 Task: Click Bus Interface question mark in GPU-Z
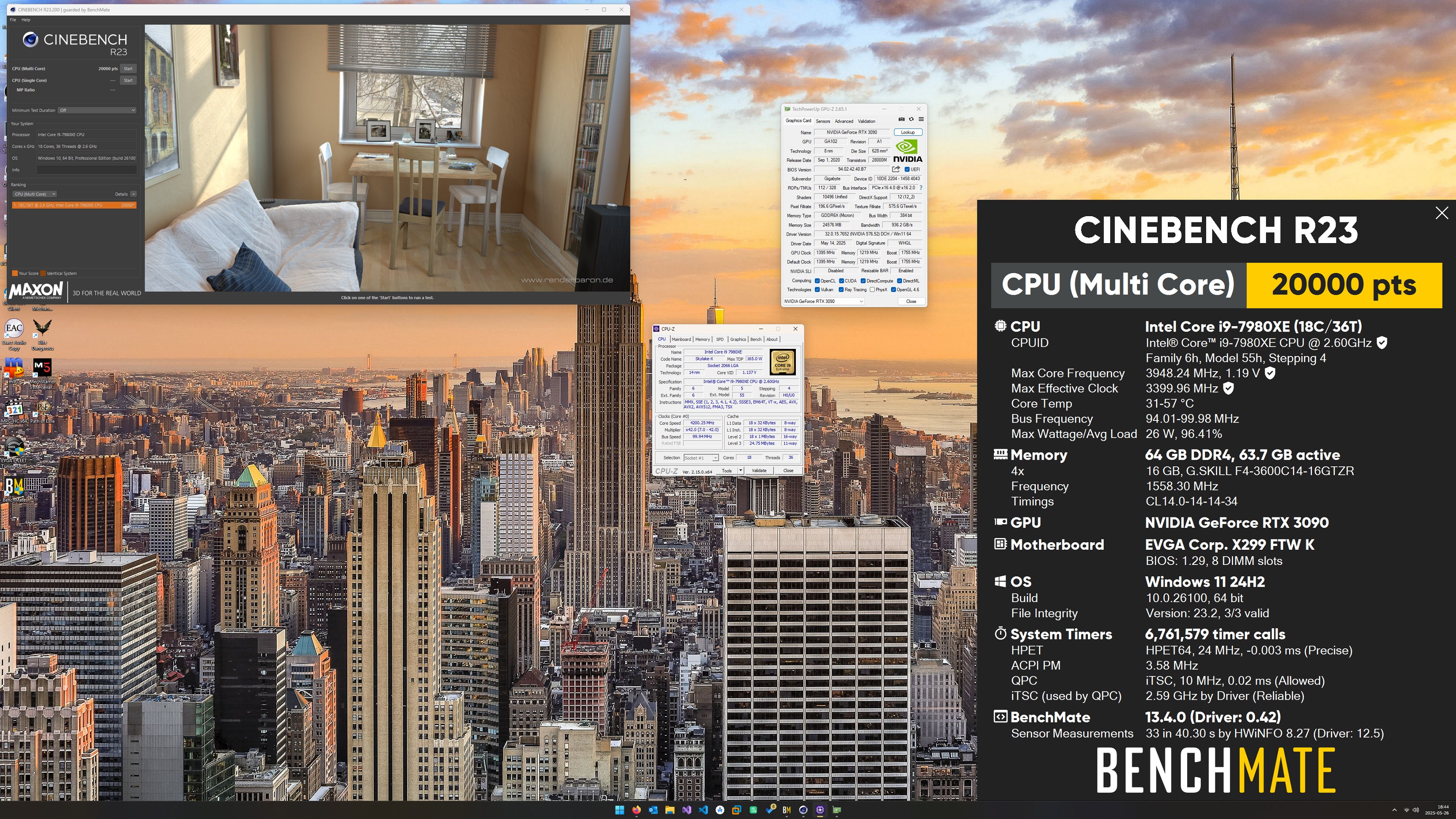tap(921, 187)
